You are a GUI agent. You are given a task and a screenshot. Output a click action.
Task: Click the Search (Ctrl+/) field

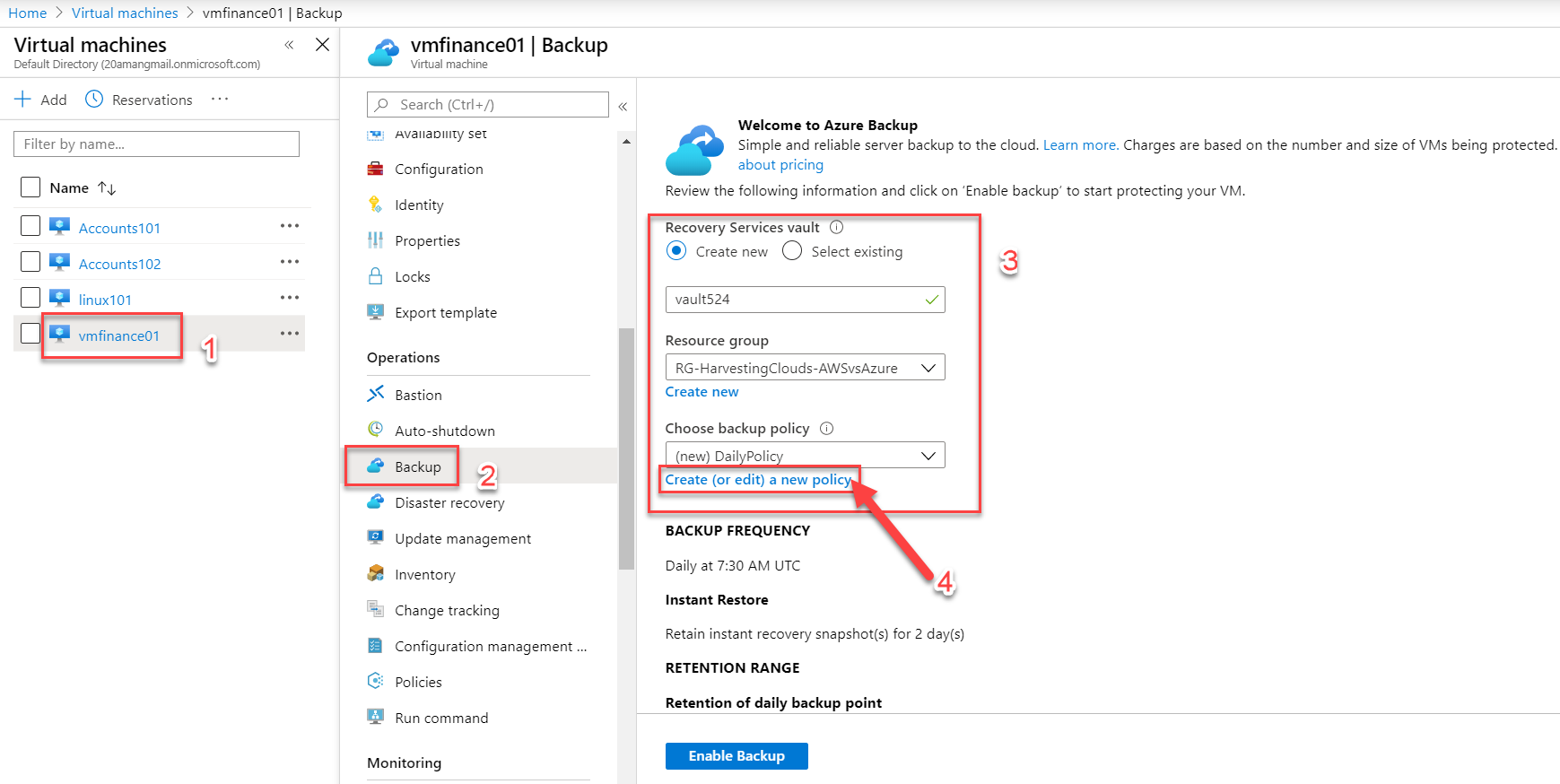tap(487, 104)
